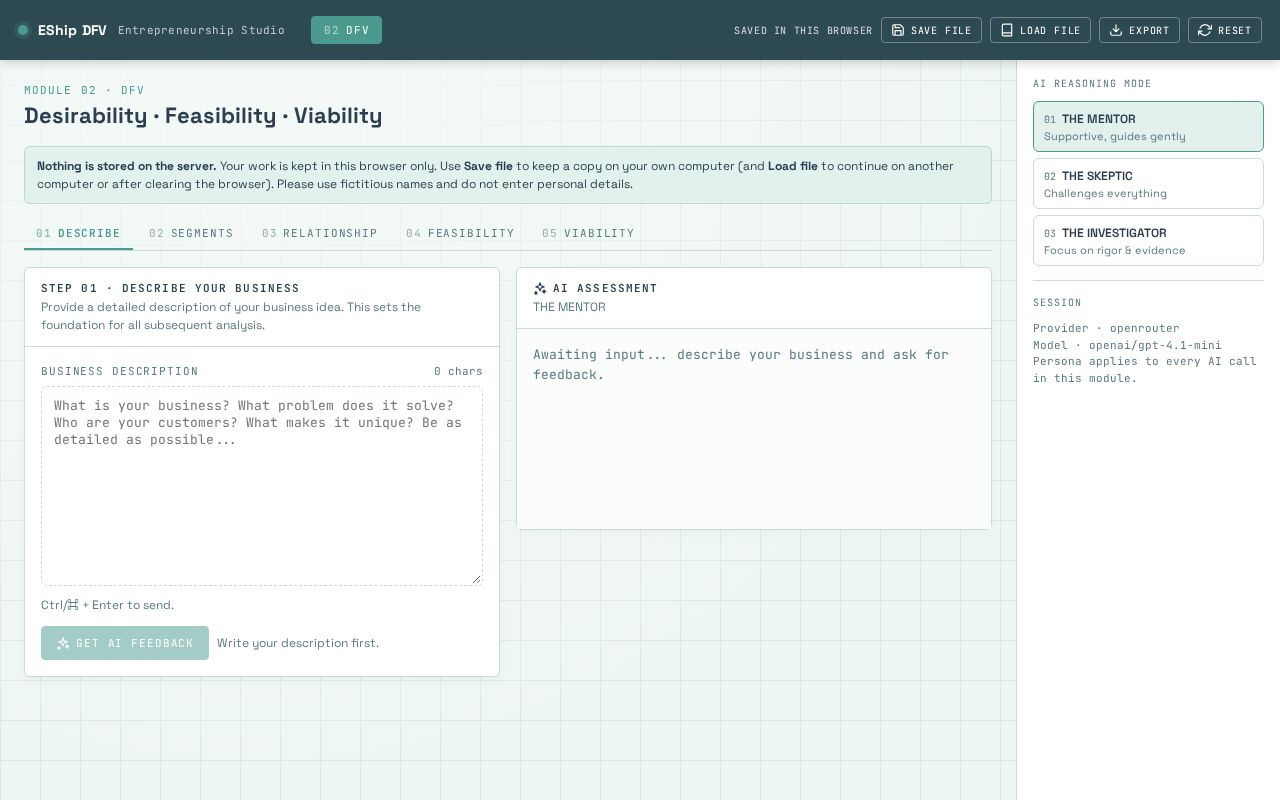Switch to the 02 Segments tab
The width and height of the screenshot is (1280, 800).
191,233
